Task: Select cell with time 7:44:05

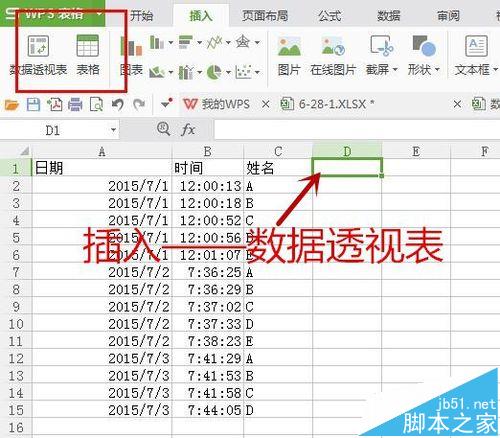Action: coord(208,410)
